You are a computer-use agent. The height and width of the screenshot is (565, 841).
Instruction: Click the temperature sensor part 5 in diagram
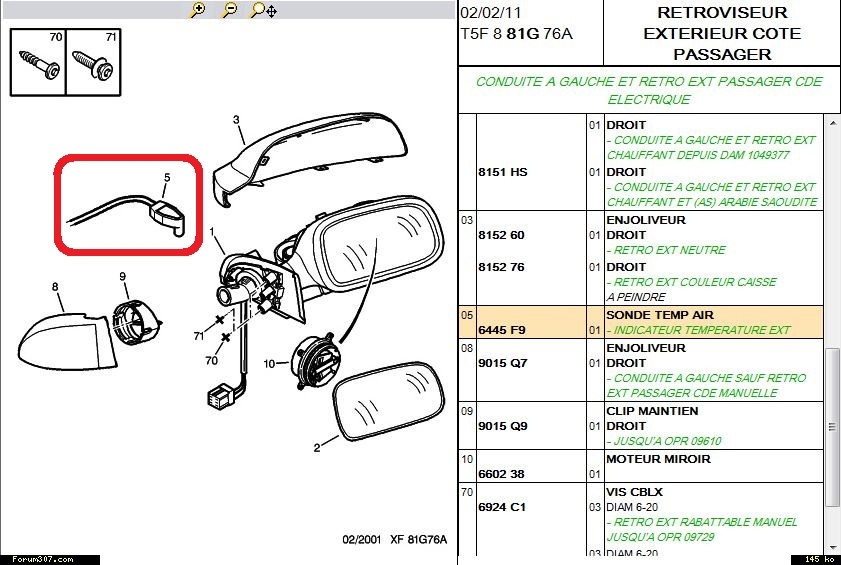[170, 212]
